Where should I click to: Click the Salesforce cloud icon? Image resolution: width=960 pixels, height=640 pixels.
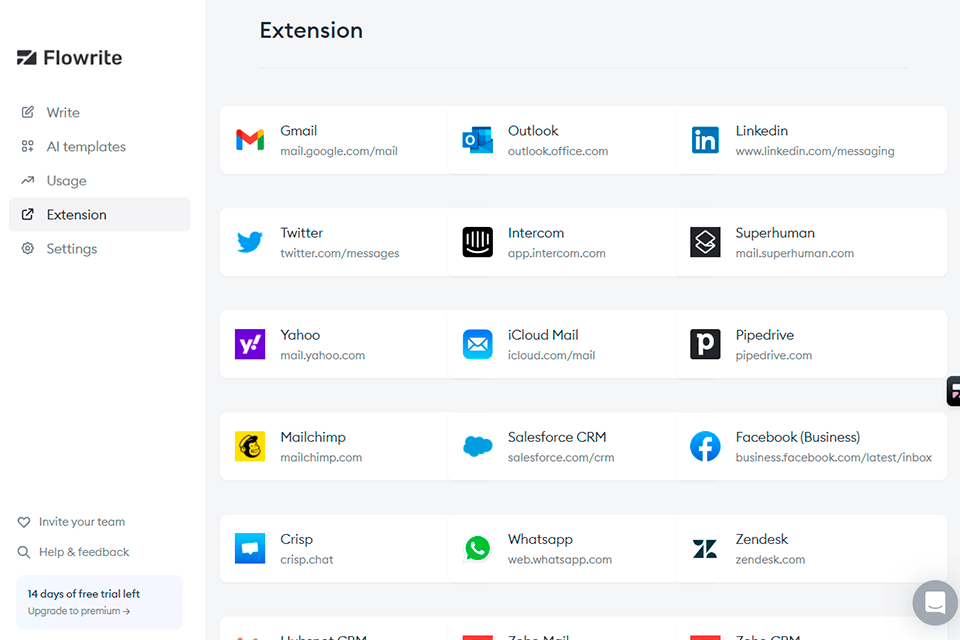point(478,446)
